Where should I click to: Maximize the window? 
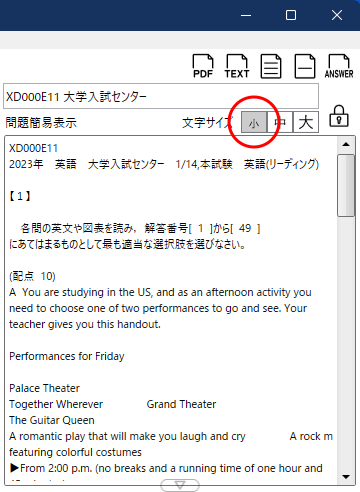coord(291,15)
